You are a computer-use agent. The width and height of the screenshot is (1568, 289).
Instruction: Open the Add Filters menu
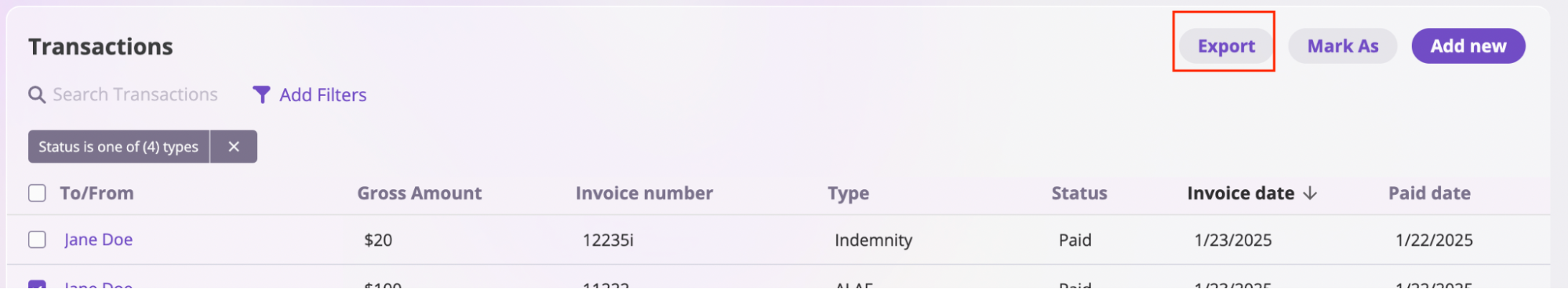pyautogui.click(x=310, y=95)
